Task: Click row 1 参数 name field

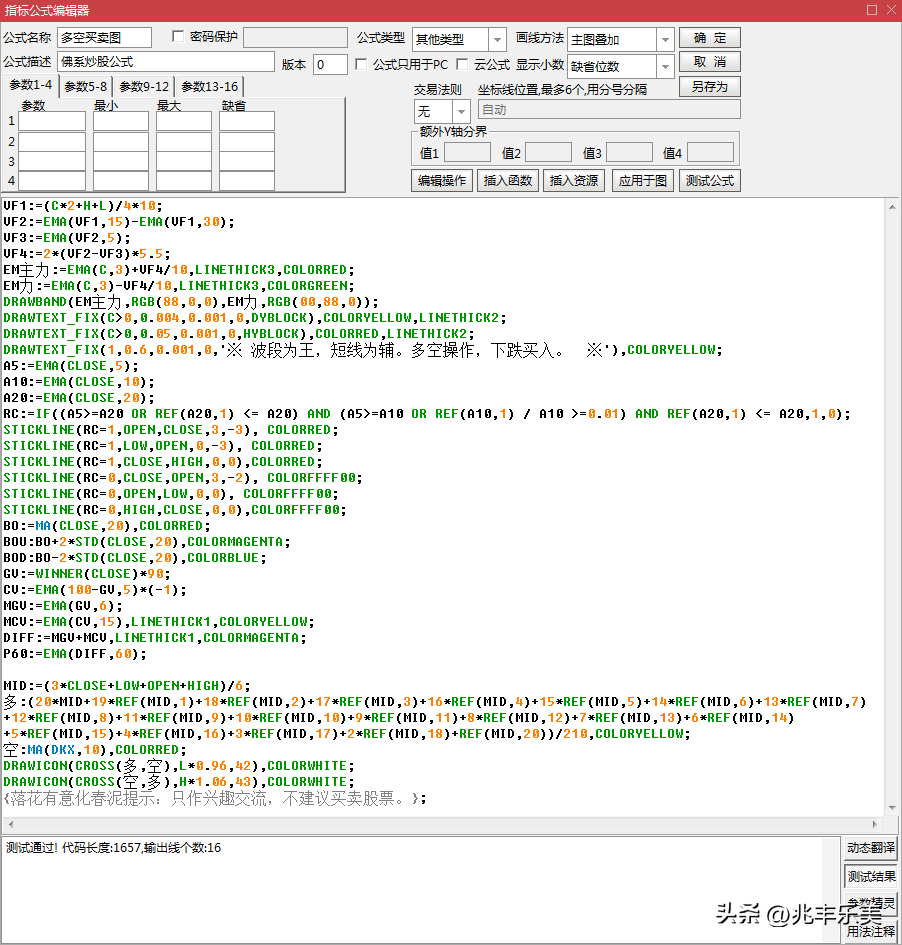Action: (52, 121)
